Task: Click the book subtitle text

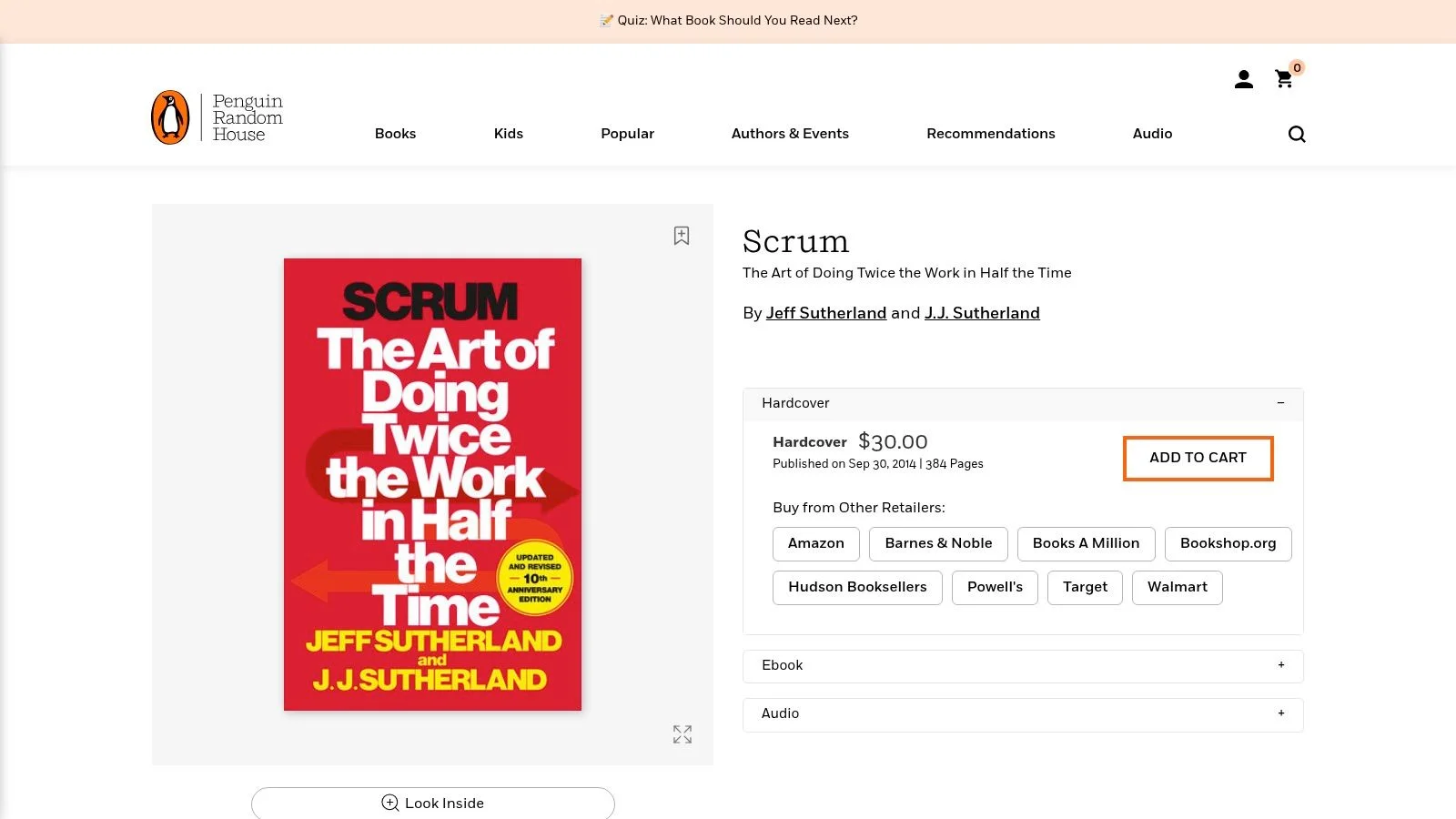Action: (x=907, y=273)
